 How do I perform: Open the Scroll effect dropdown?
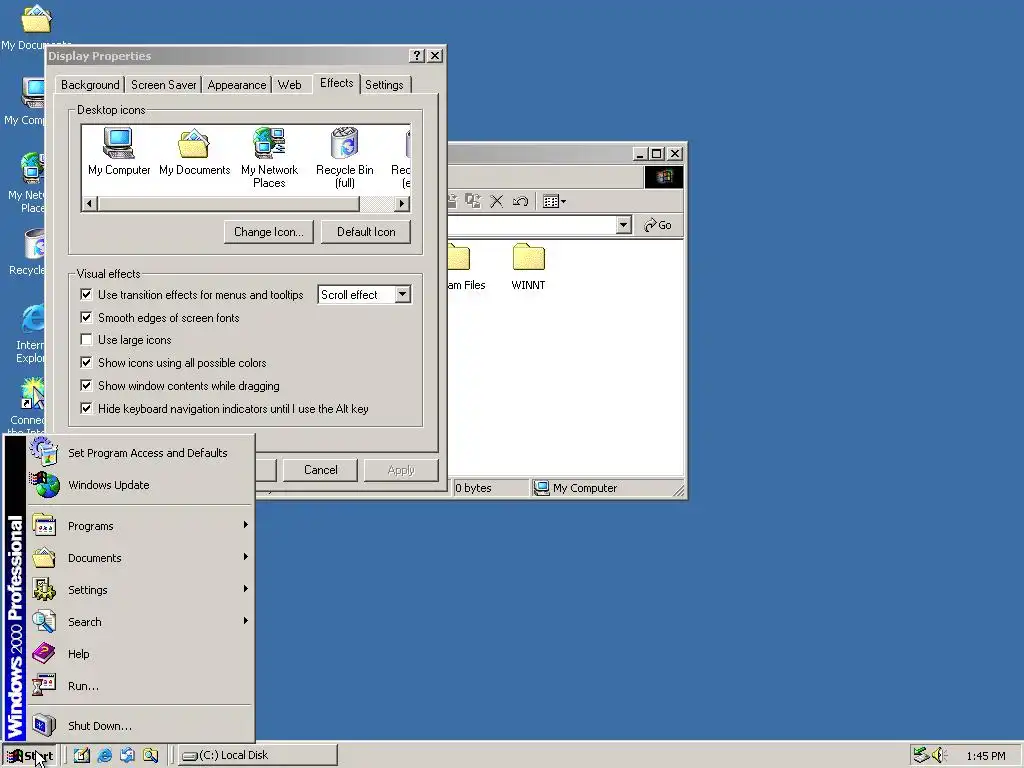coord(402,295)
